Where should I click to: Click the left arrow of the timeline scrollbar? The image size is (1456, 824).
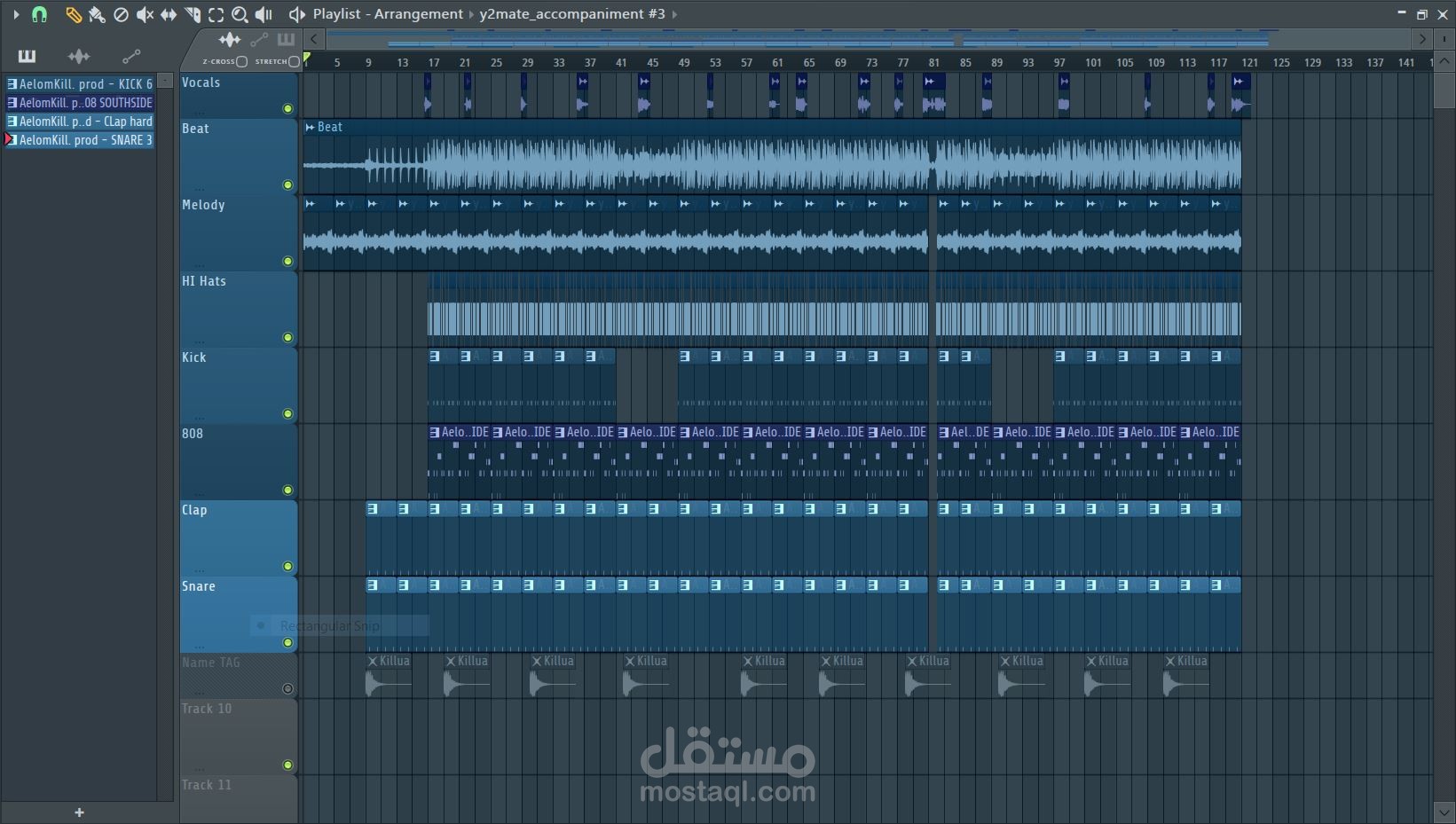click(314, 39)
